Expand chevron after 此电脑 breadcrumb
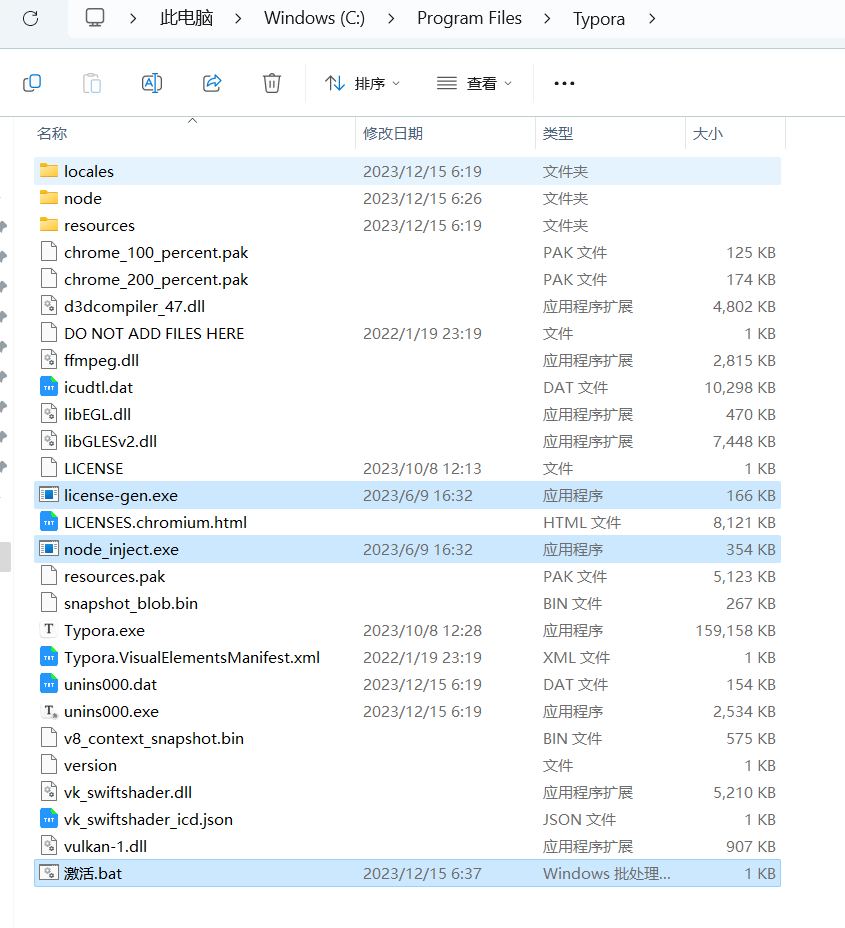This screenshot has height=928, width=845. click(x=238, y=19)
